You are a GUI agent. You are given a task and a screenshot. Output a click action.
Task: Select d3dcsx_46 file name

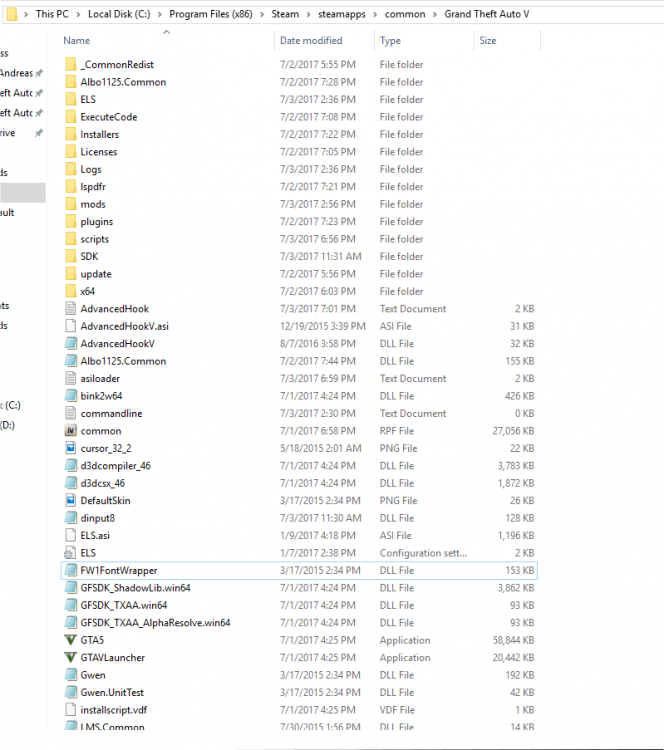[102, 483]
